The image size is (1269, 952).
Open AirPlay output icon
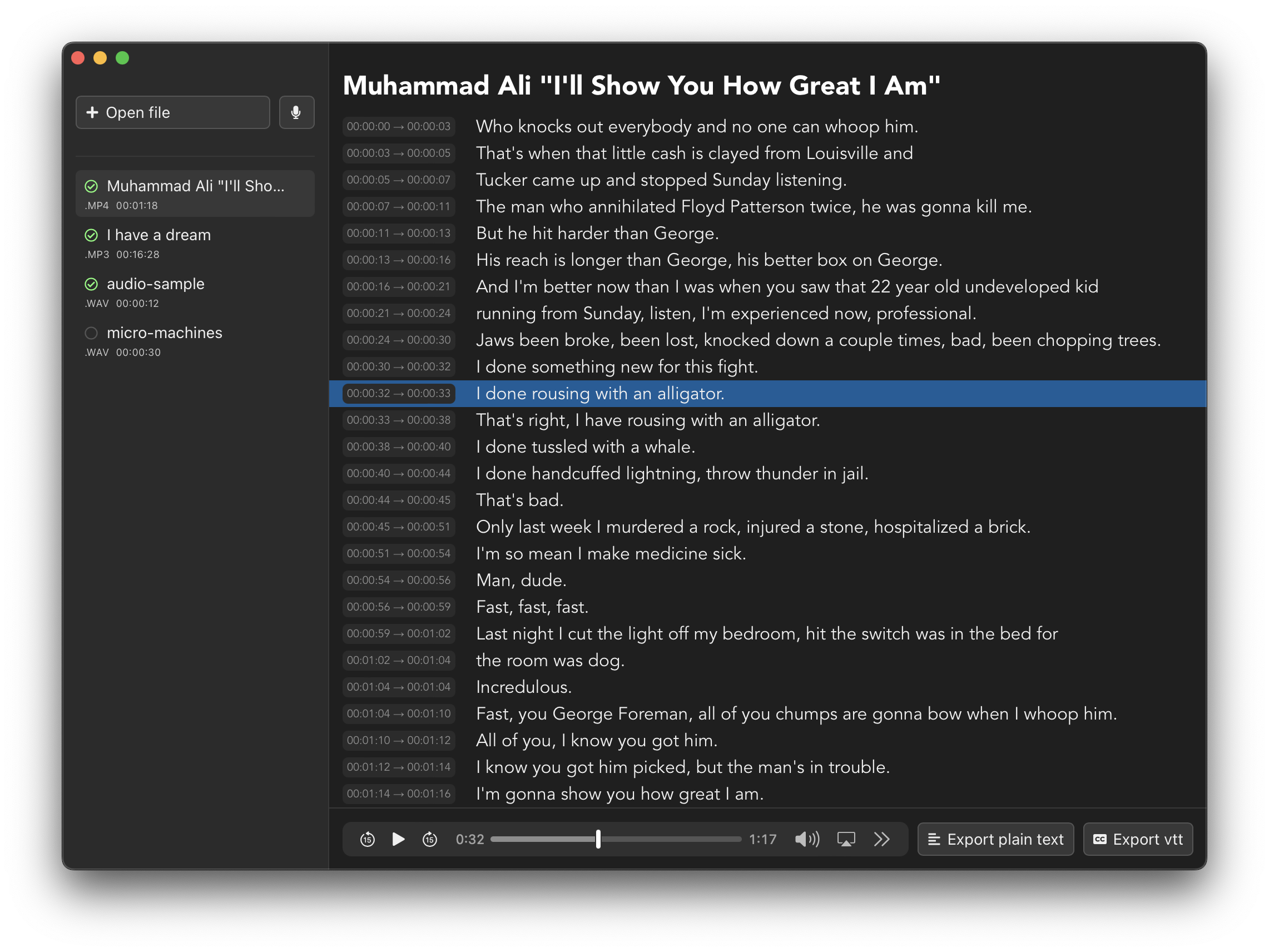[846, 840]
